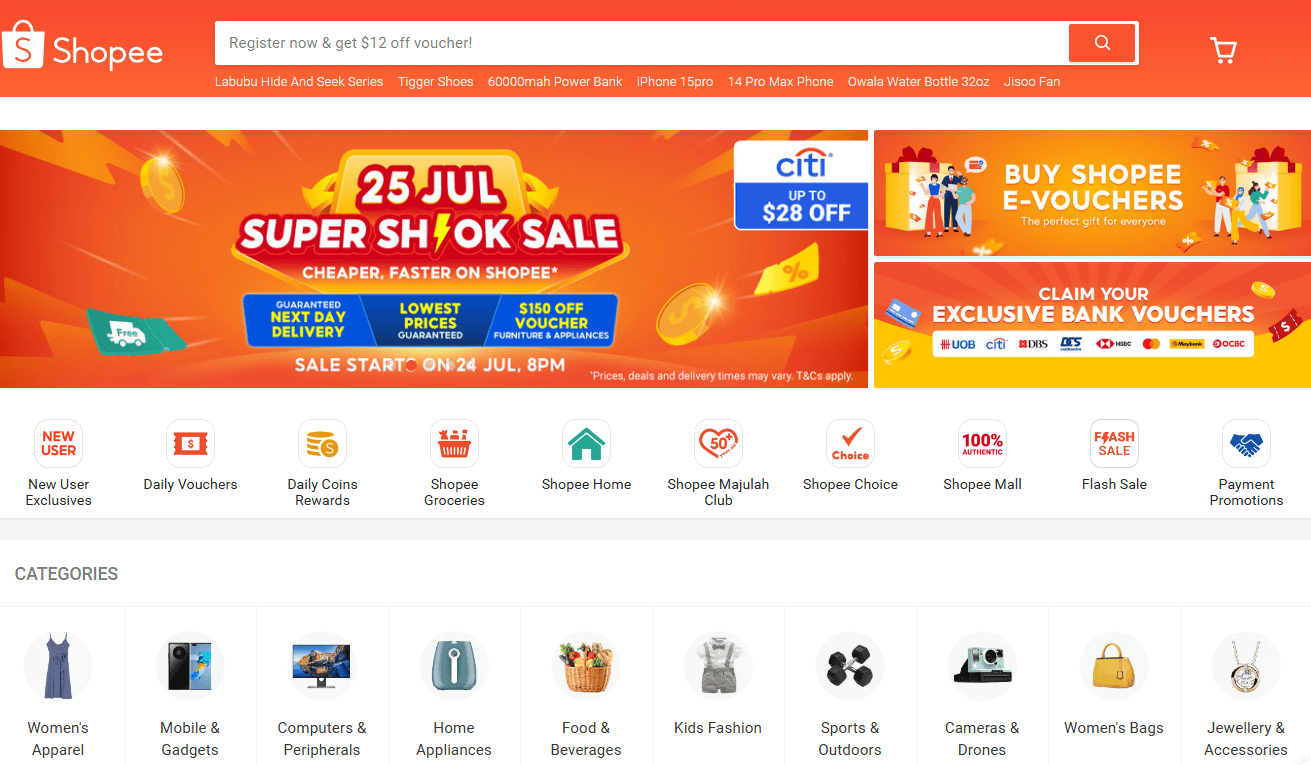
Task: Open the Shopee Groceries basket icon
Action: [454, 443]
